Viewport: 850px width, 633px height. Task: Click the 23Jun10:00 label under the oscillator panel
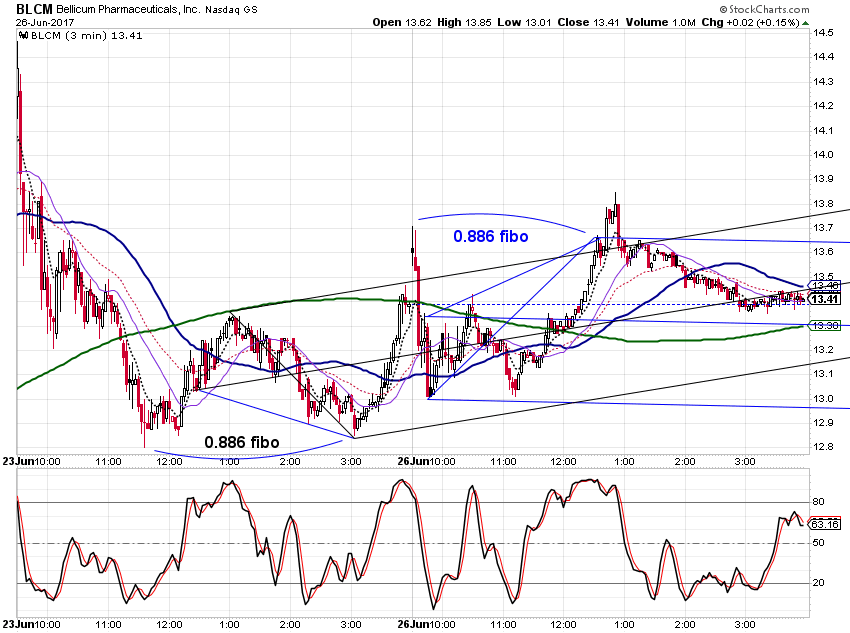[x=31, y=624]
